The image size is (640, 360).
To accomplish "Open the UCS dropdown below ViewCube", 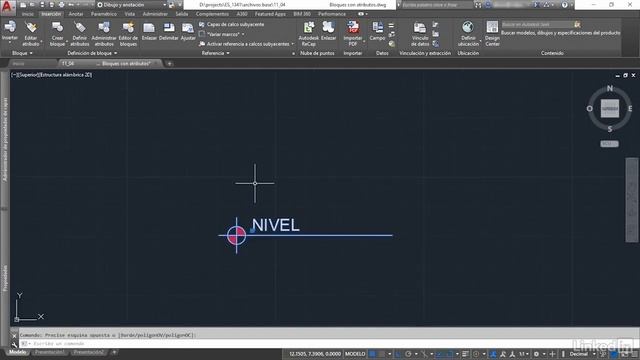I will point(609,144).
